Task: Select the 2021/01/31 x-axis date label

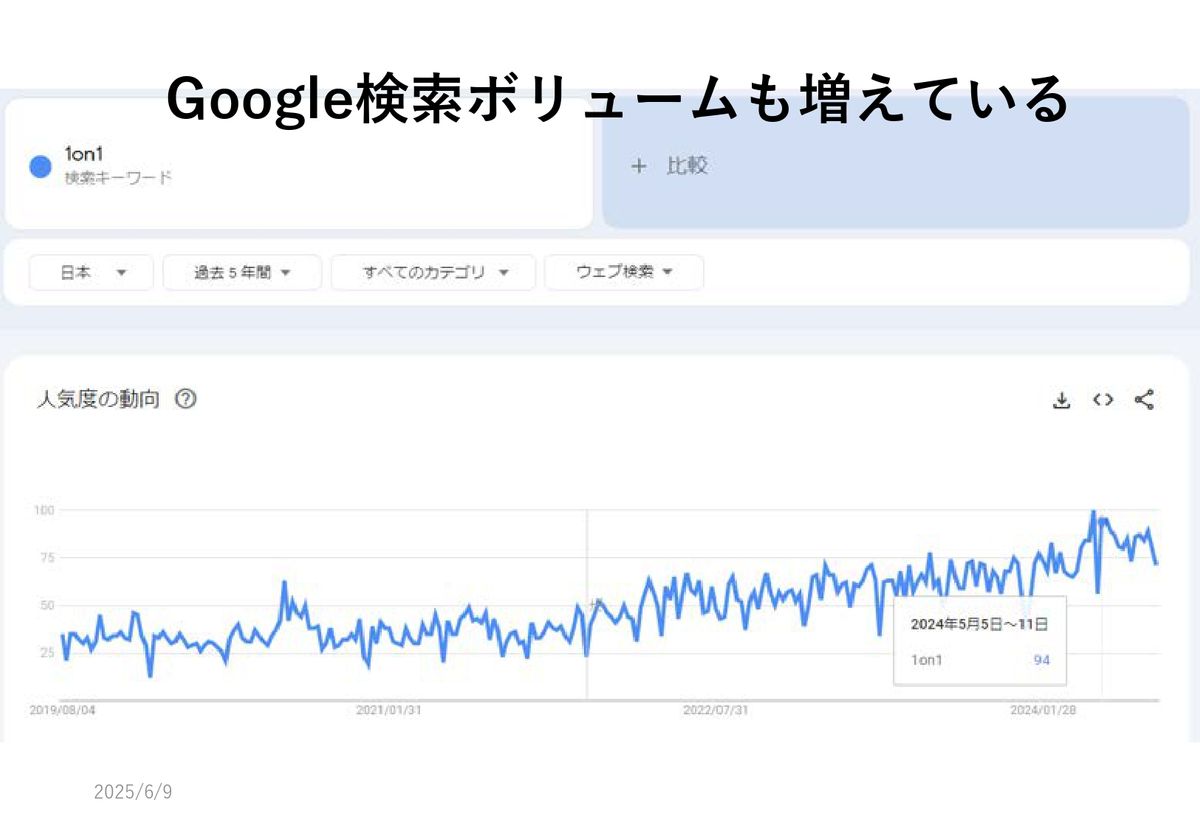Action: [389, 710]
